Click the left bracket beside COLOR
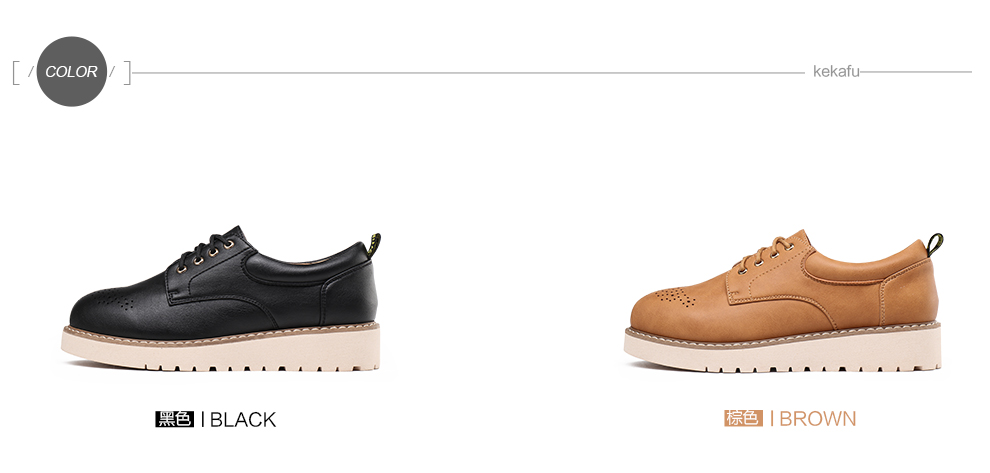 pyautogui.click(x=15, y=72)
